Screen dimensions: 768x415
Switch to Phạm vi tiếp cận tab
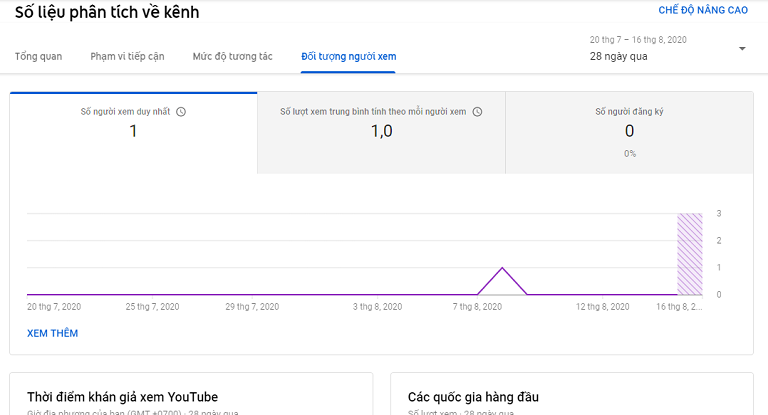tap(127, 56)
